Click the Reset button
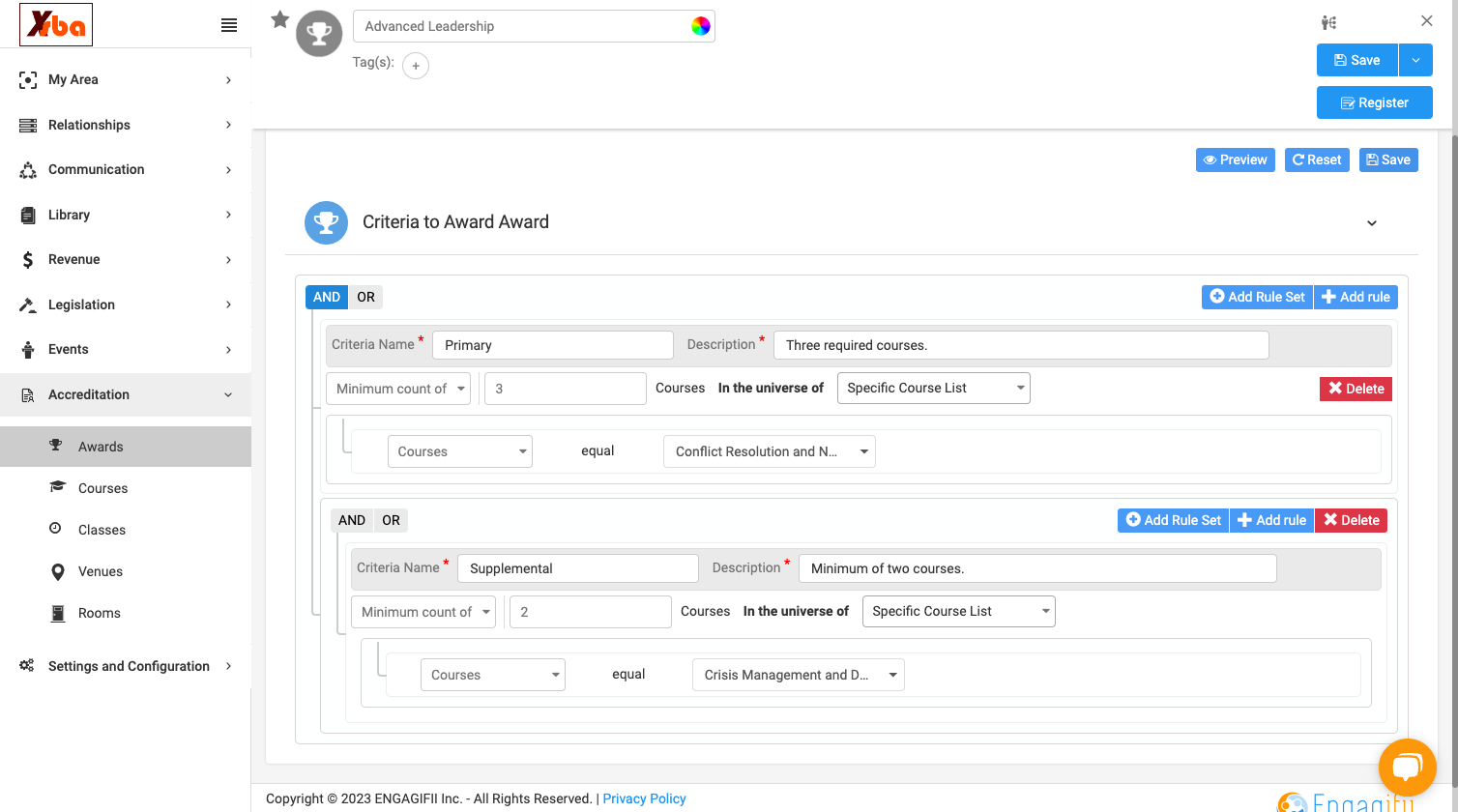 (x=1317, y=159)
